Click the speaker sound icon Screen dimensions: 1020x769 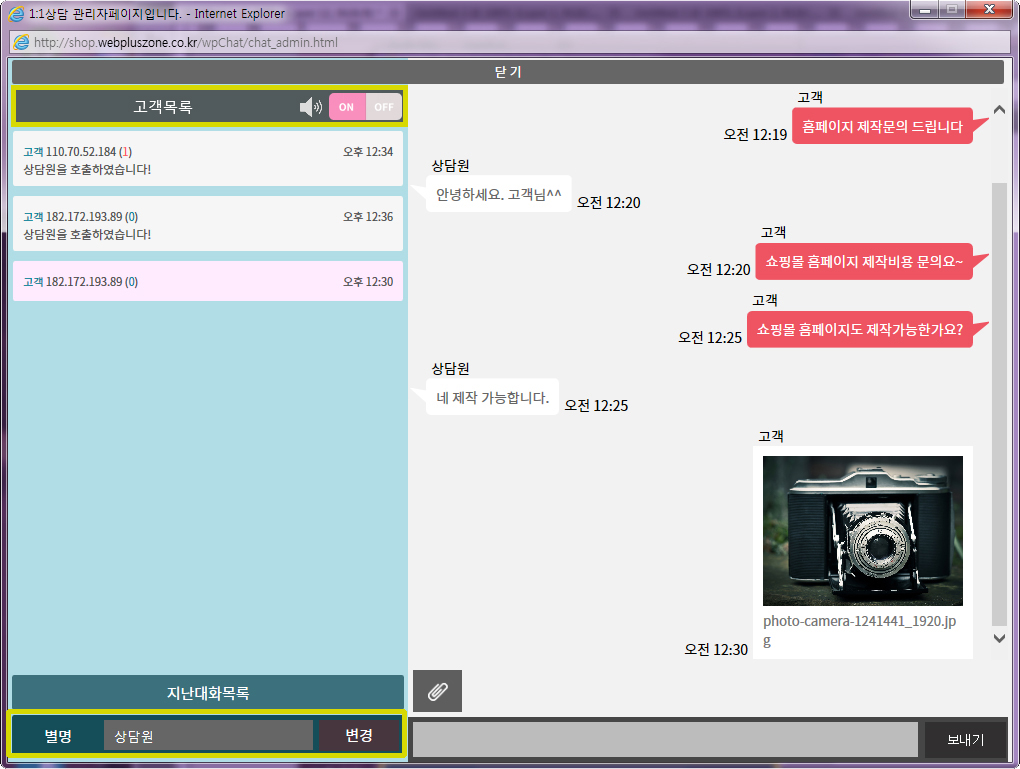point(311,107)
